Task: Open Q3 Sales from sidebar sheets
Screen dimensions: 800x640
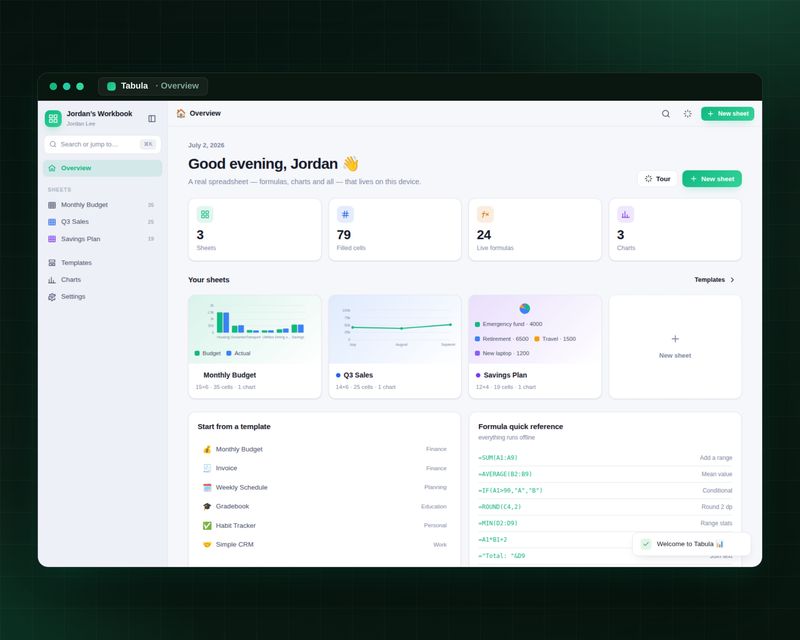Action: 103,222
